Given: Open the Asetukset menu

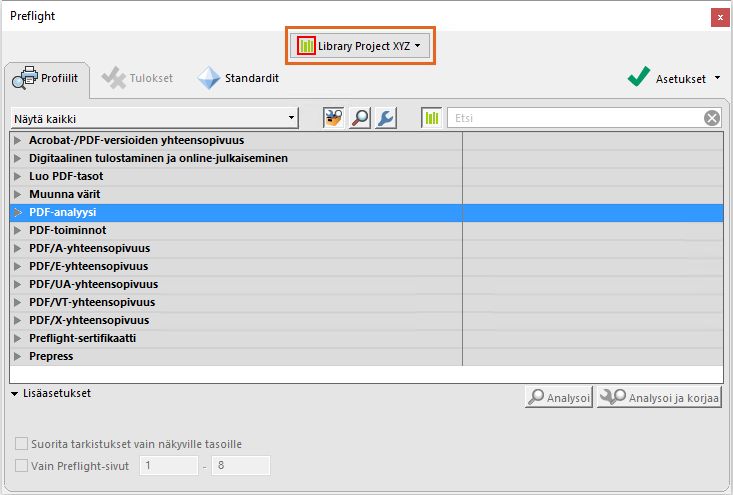Looking at the screenshot, I should click(x=674, y=78).
